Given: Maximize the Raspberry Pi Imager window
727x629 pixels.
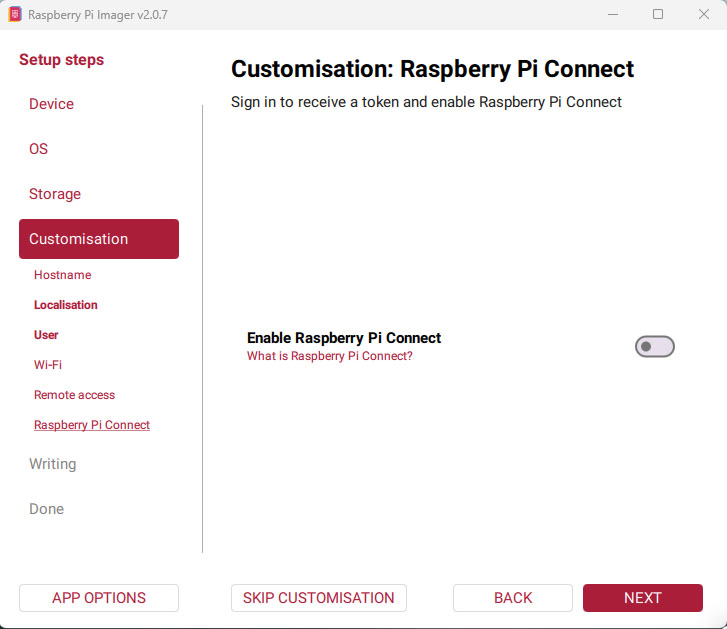Looking at the screenshot, I should (658, 14).
